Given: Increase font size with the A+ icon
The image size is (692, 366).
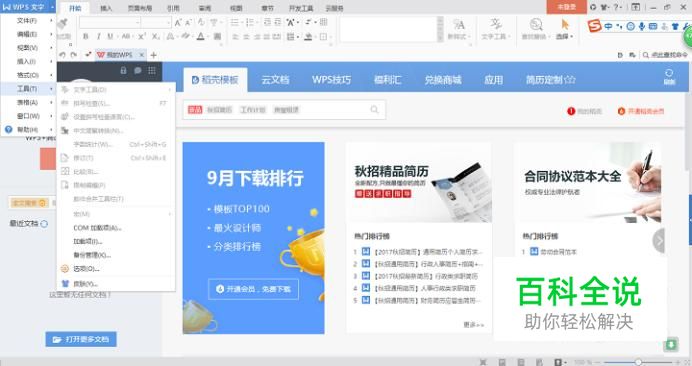Looking at the screenshot, I should (x=178, y=23).
